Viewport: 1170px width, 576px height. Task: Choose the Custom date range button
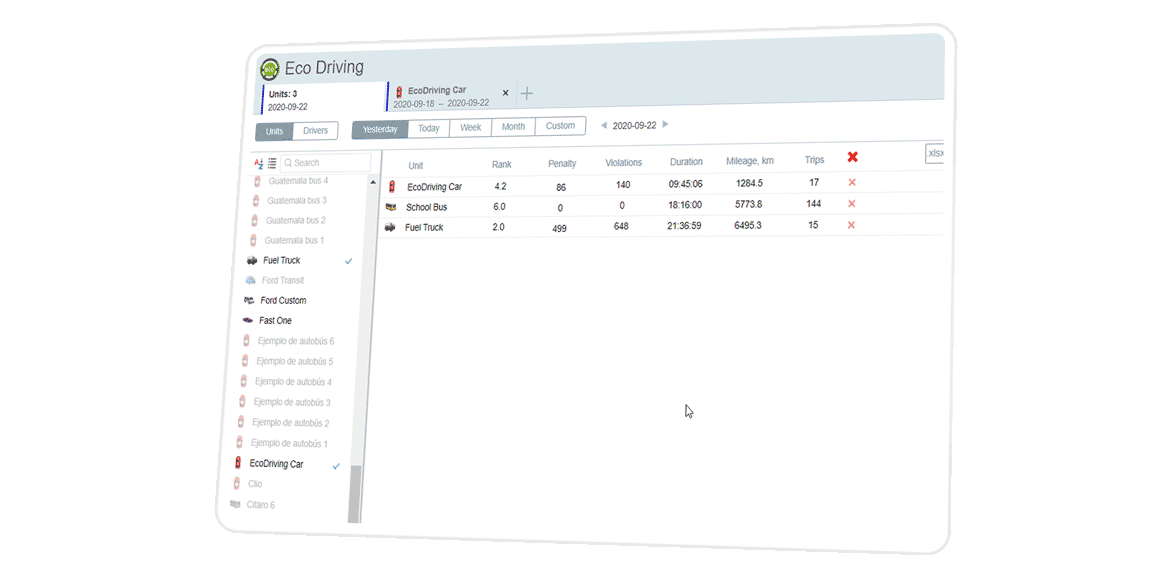click(x=560, y=126)
